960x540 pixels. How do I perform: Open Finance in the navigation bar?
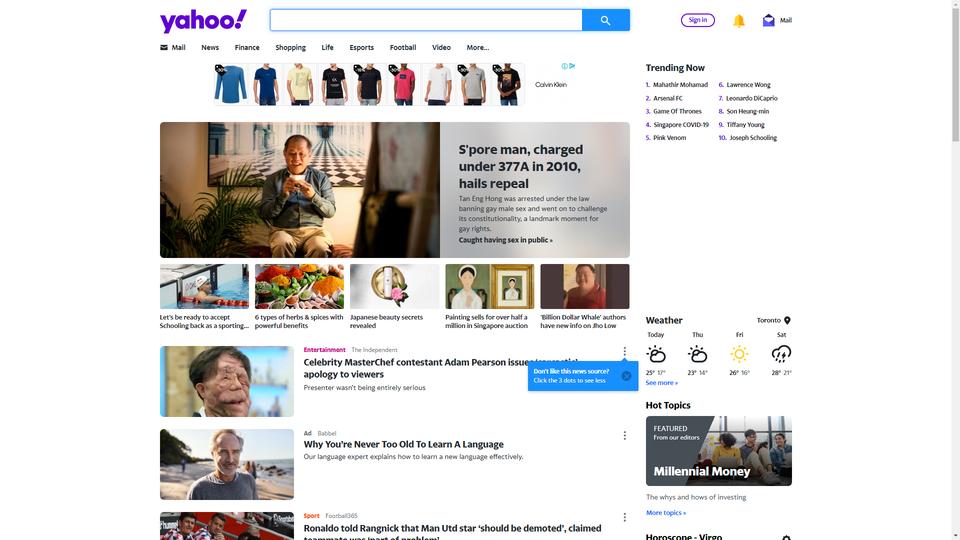point(247,47)
